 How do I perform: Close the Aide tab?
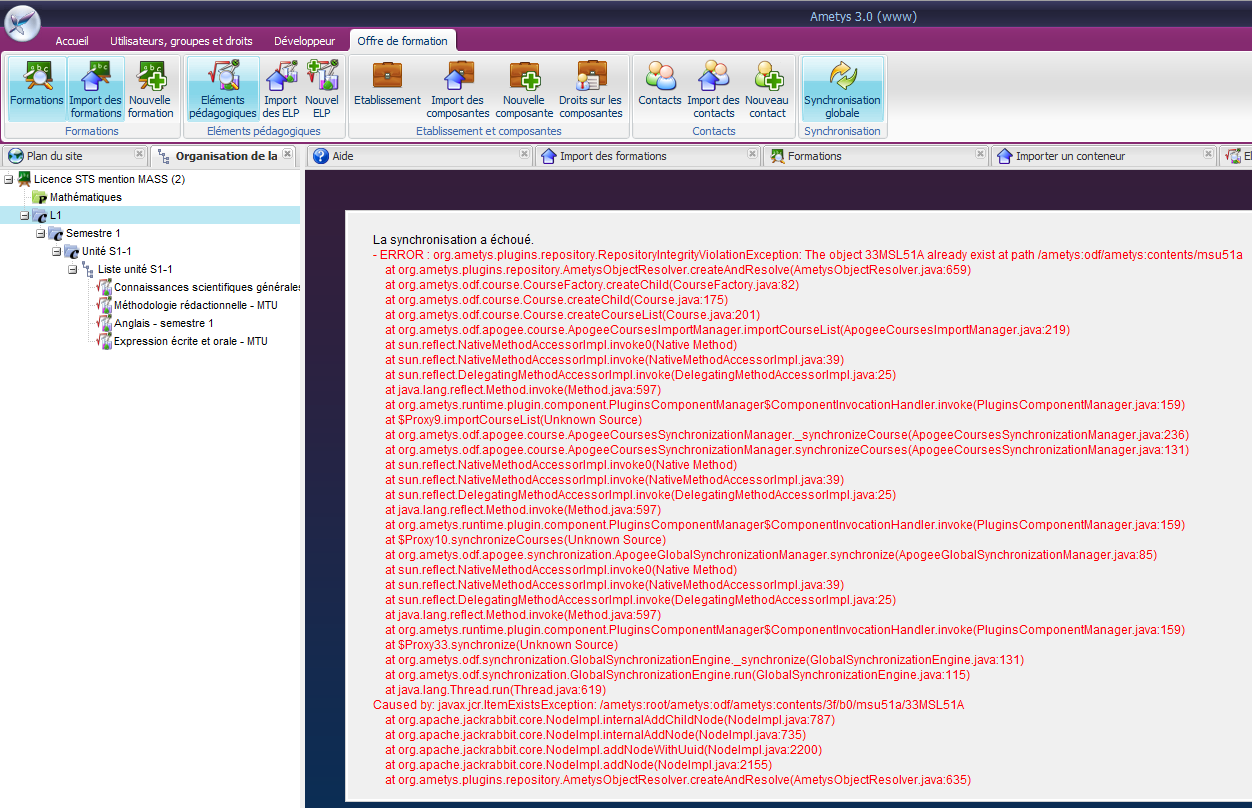click(525, 154)
